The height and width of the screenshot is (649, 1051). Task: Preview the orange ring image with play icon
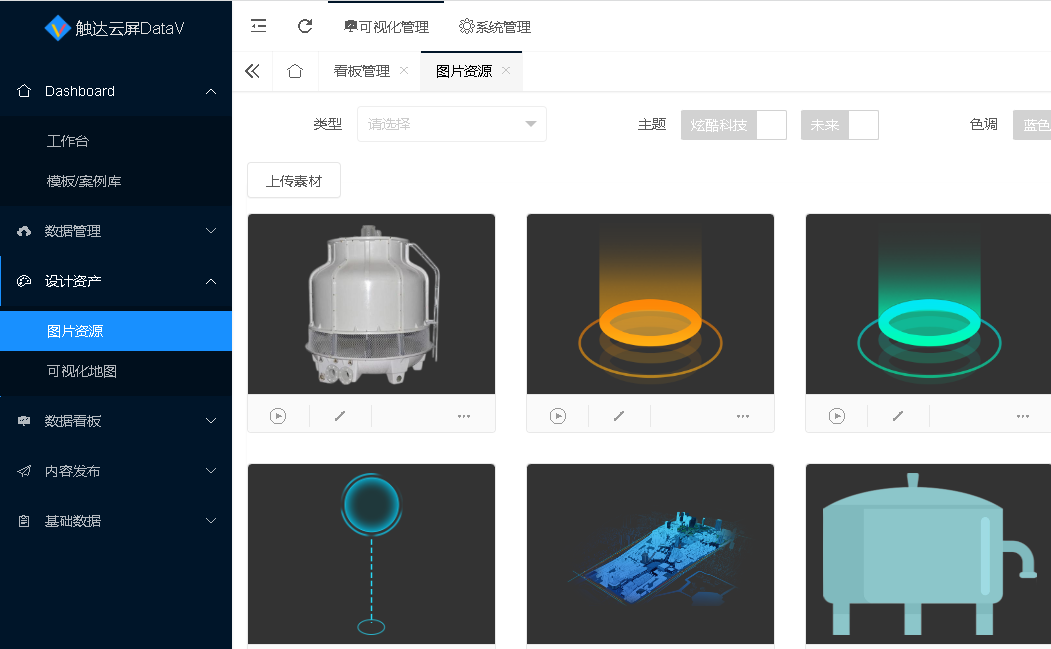pos(558,416)
